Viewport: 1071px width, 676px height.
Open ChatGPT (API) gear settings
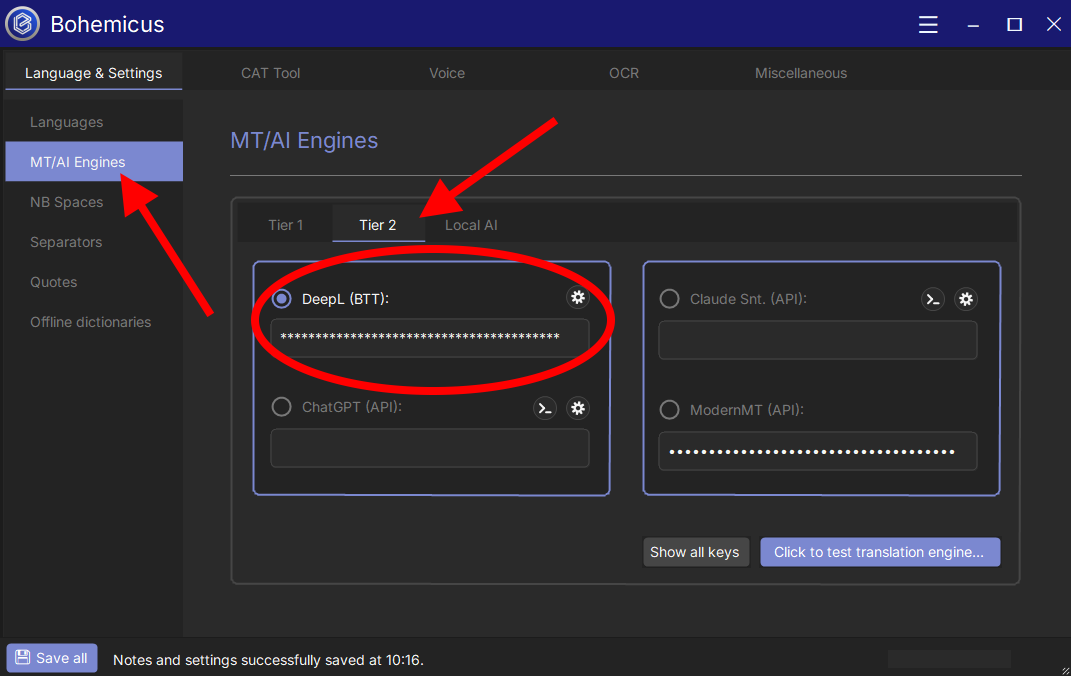click(x=578, y=408)
